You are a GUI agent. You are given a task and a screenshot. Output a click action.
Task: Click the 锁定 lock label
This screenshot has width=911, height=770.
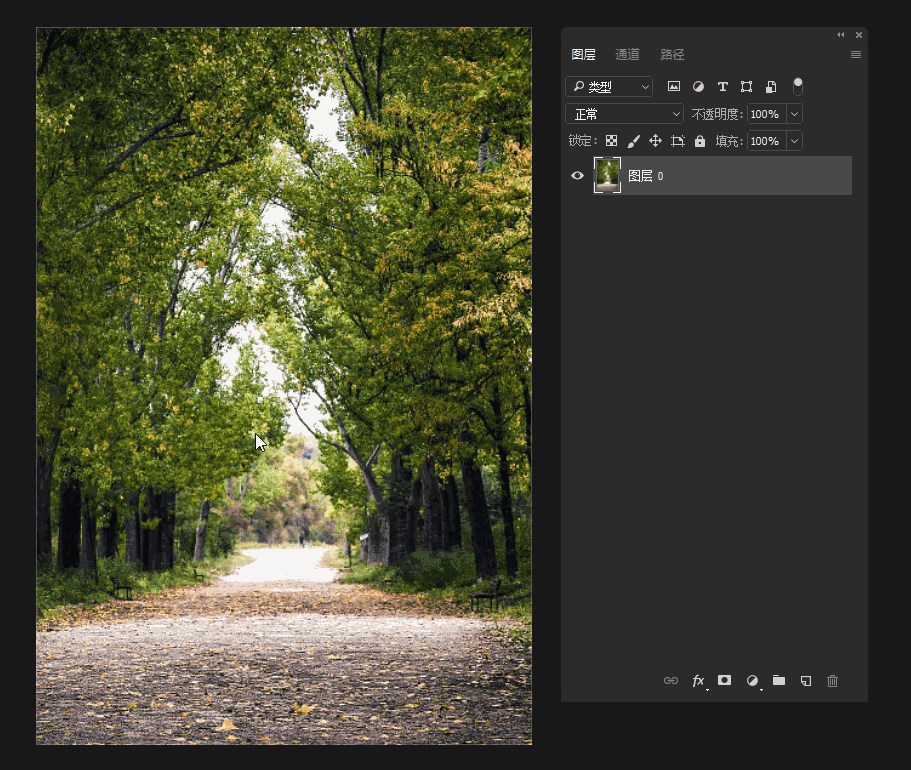(x=582, y=141)
